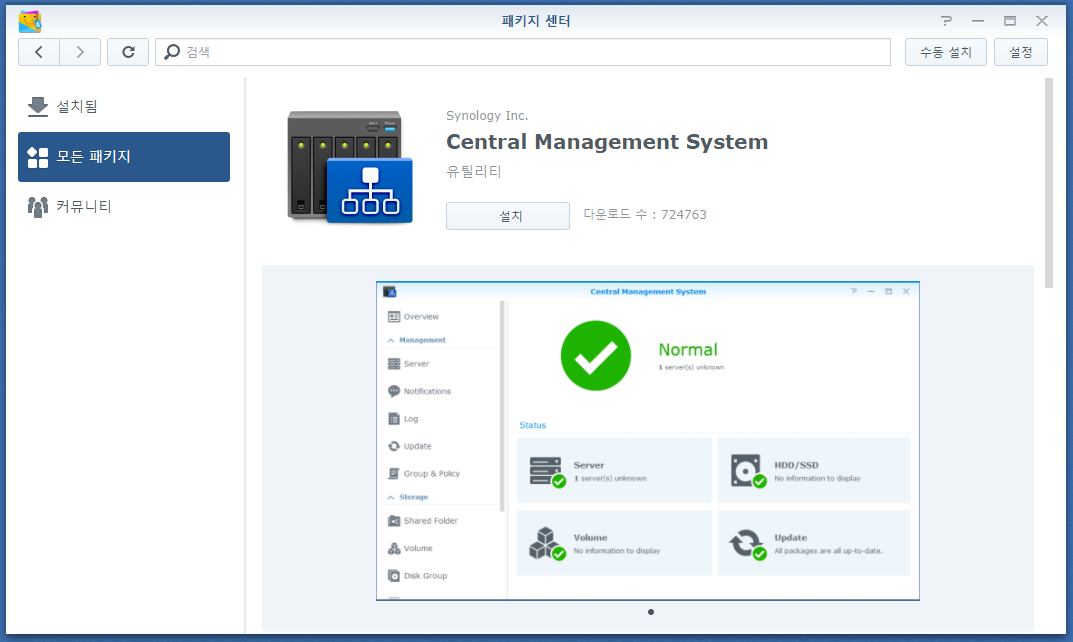Open the 커뮤니티 community section

point(124,206)
